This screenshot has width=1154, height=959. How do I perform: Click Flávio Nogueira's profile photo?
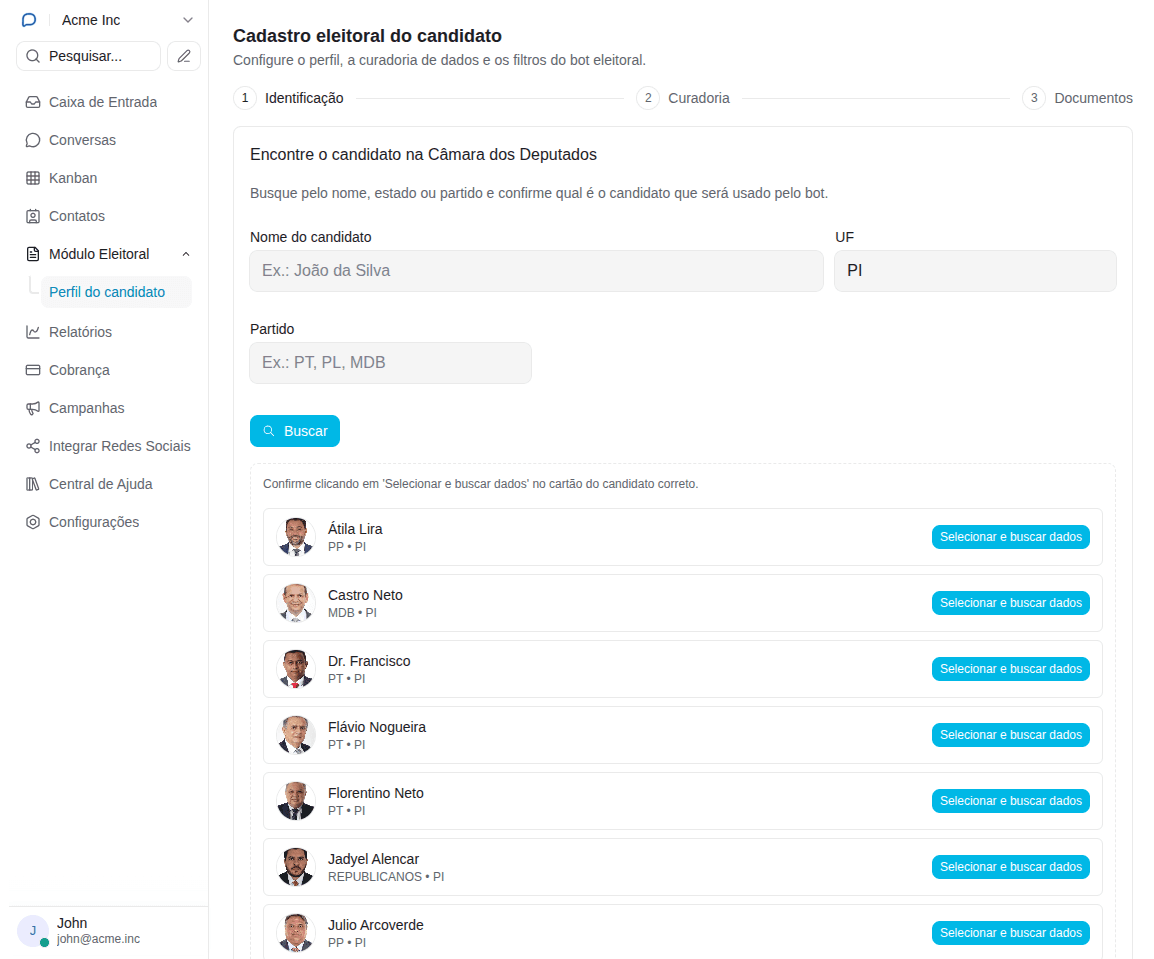296,735
